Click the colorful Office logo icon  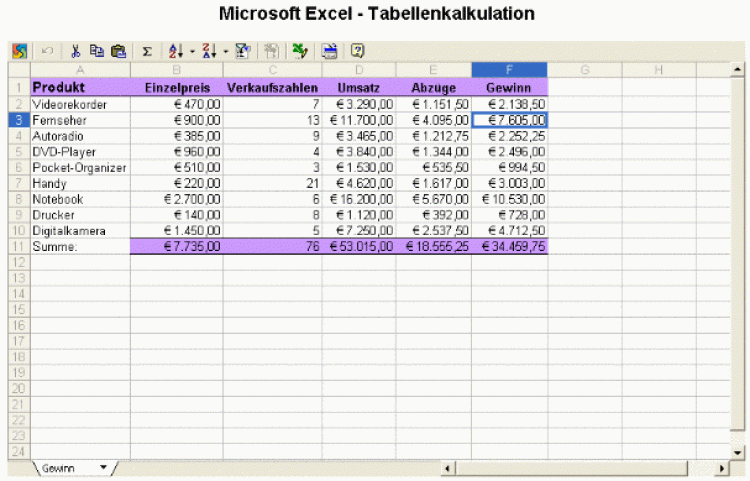(19, 51)
